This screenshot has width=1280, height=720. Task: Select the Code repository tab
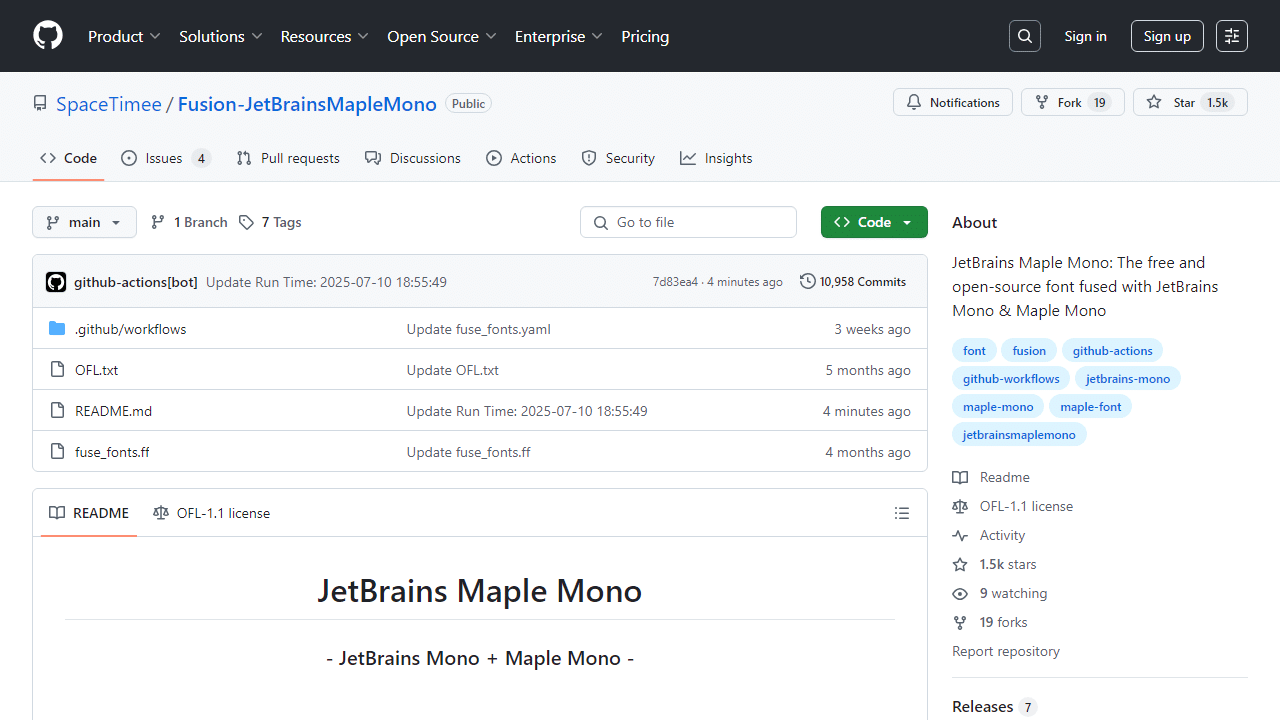point(69,158)
